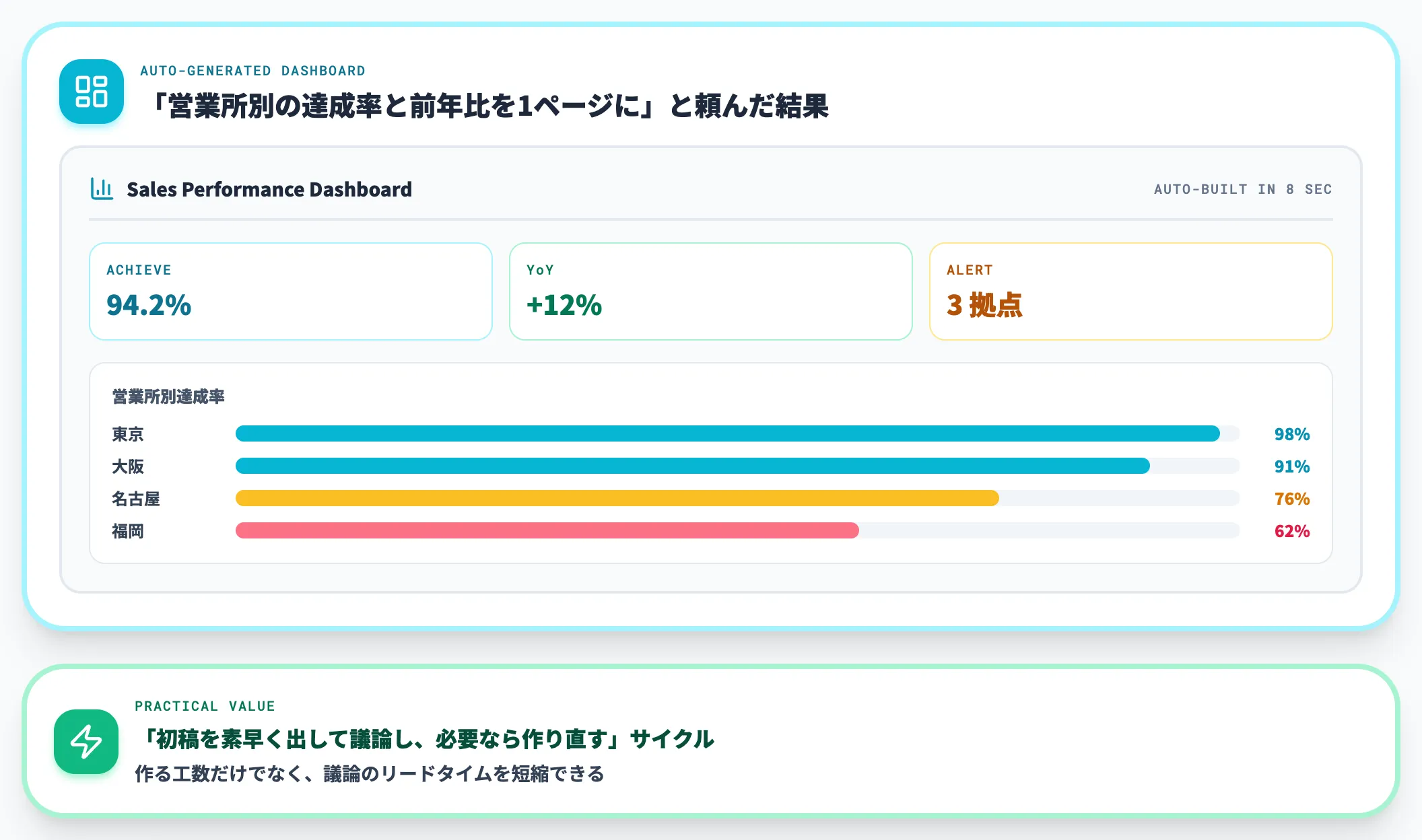
Task: Click the 福岡 row label
Action: click(128, 531)
